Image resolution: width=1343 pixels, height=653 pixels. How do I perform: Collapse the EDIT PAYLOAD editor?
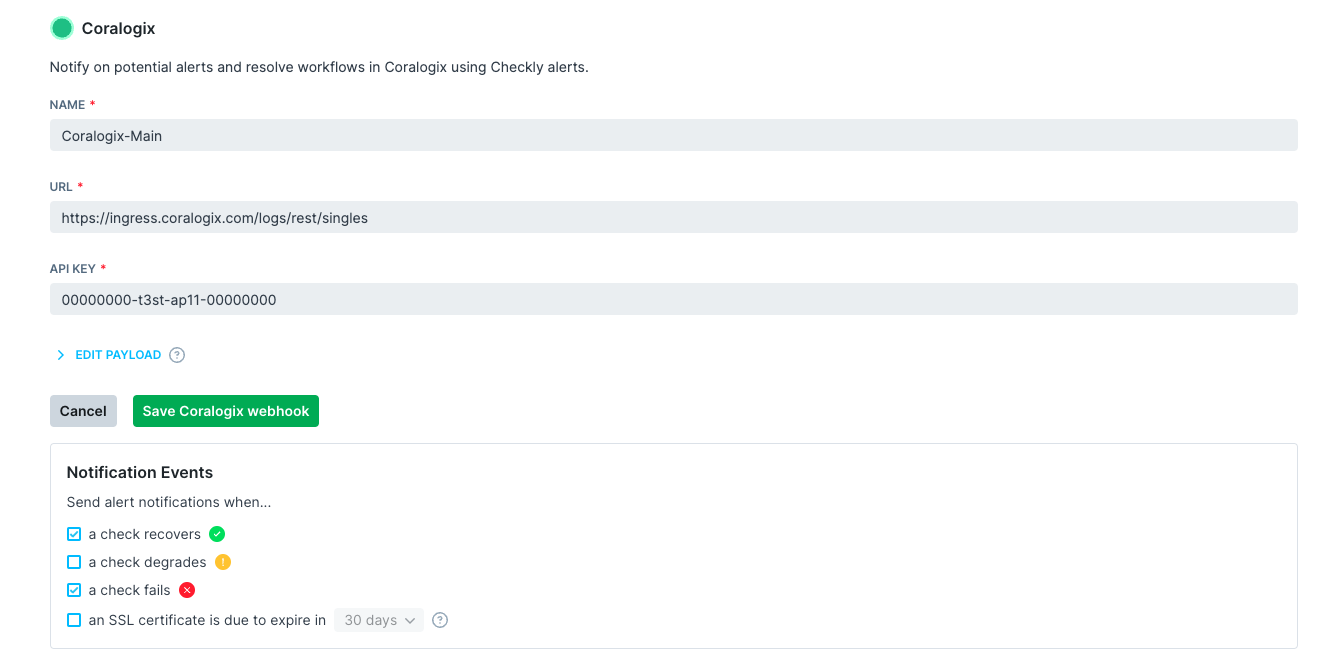pyautogui.click(x=118, y=355)
